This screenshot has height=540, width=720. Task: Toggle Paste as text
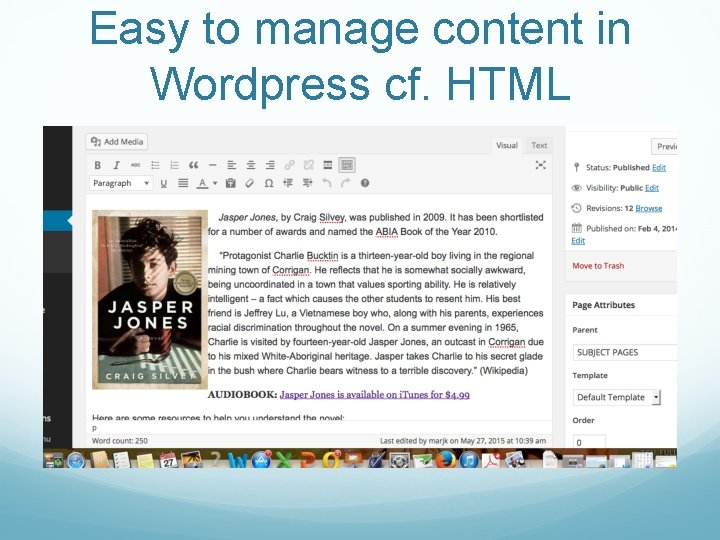[x=231, y=183]
